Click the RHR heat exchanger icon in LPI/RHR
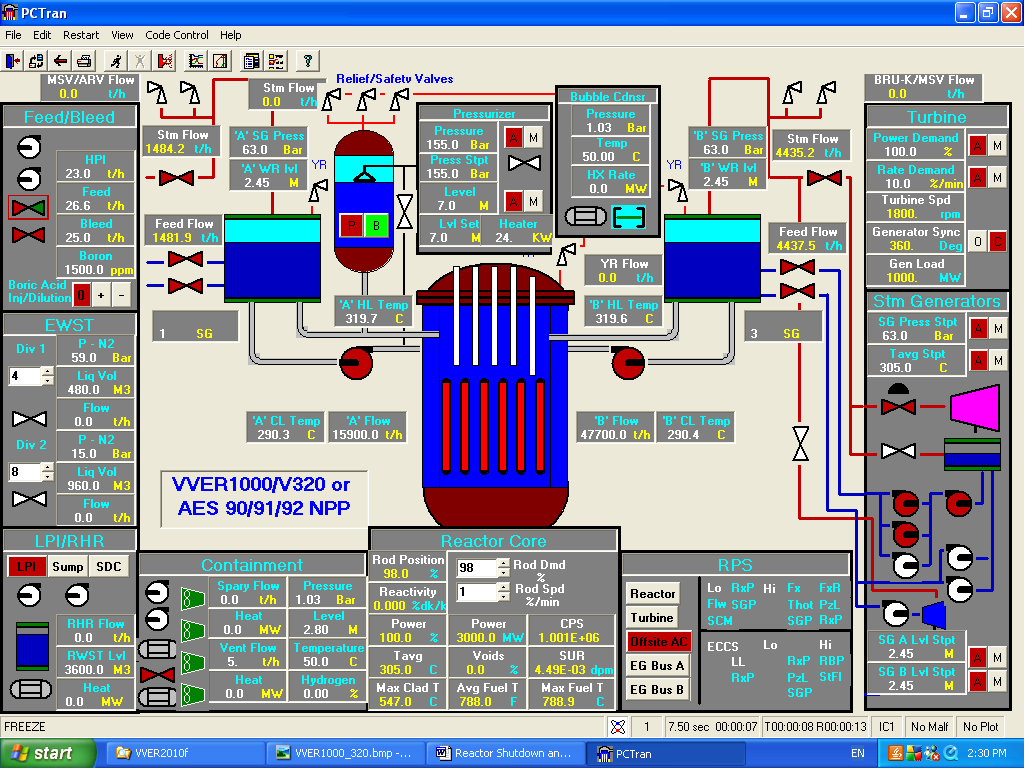This screenshot has height=771, width=1032. 31,689
